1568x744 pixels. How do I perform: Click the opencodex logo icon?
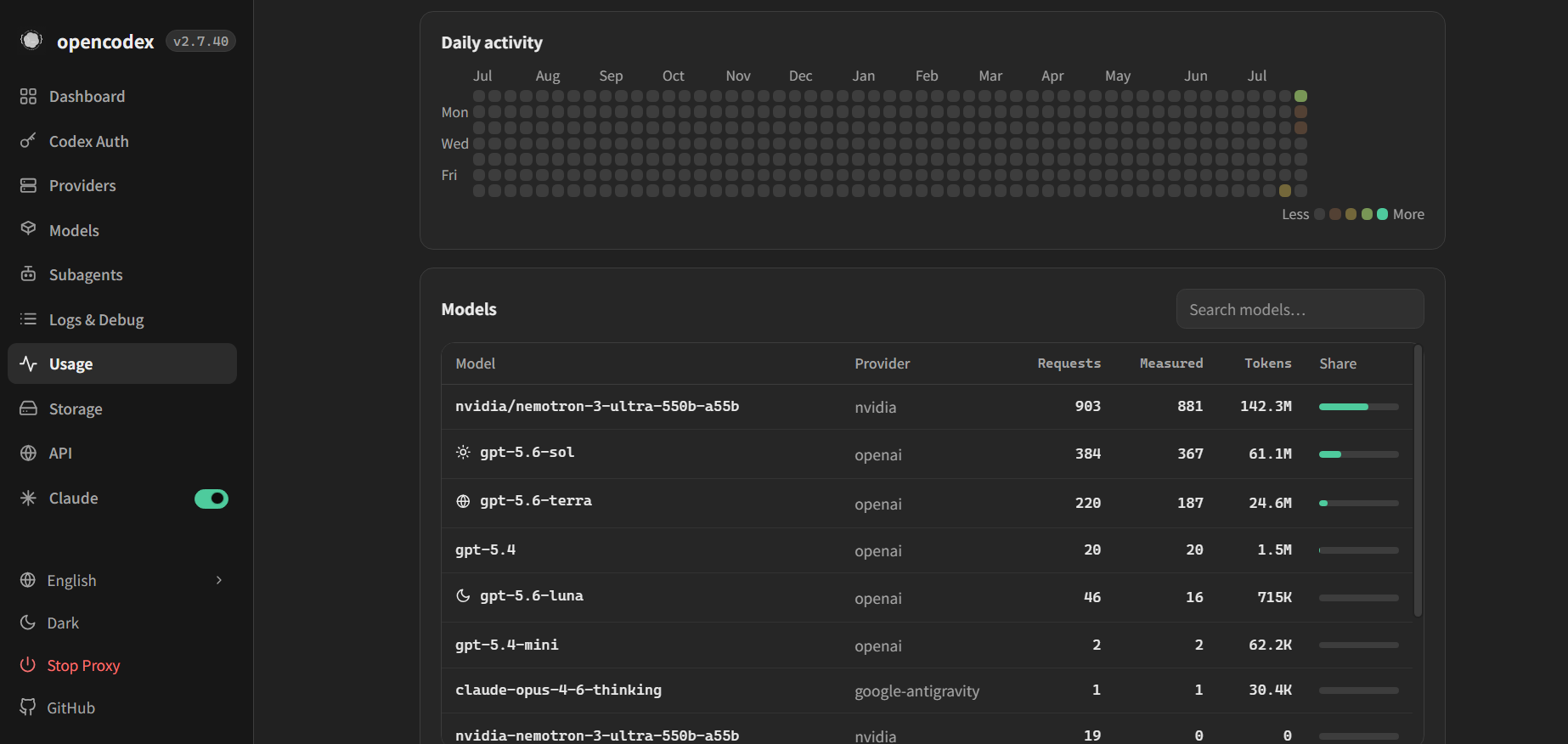(31, 40)
